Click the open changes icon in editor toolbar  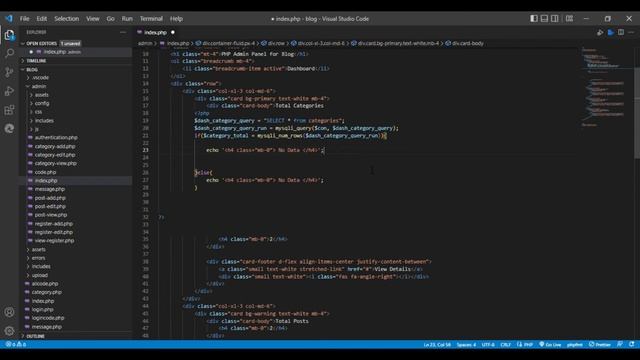pos(600,32)
